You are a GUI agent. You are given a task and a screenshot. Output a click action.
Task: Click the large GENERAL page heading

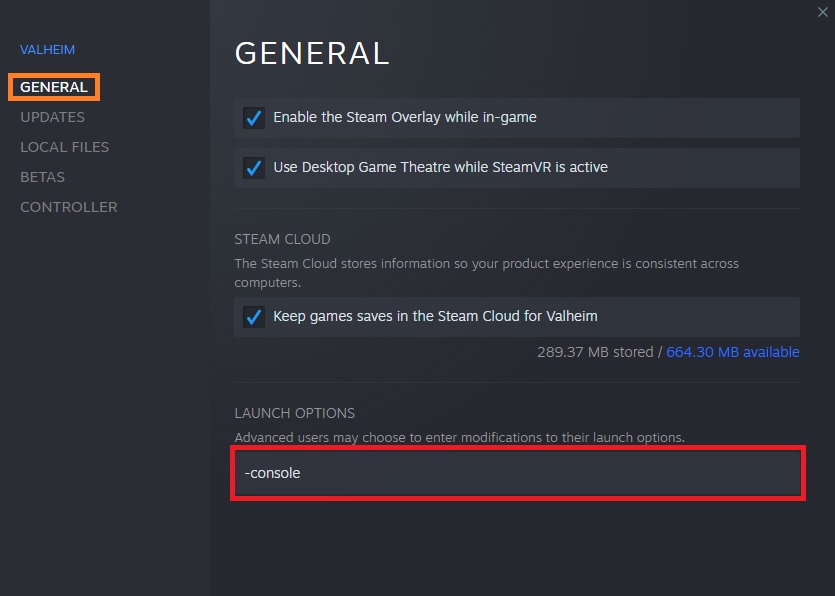311,53
